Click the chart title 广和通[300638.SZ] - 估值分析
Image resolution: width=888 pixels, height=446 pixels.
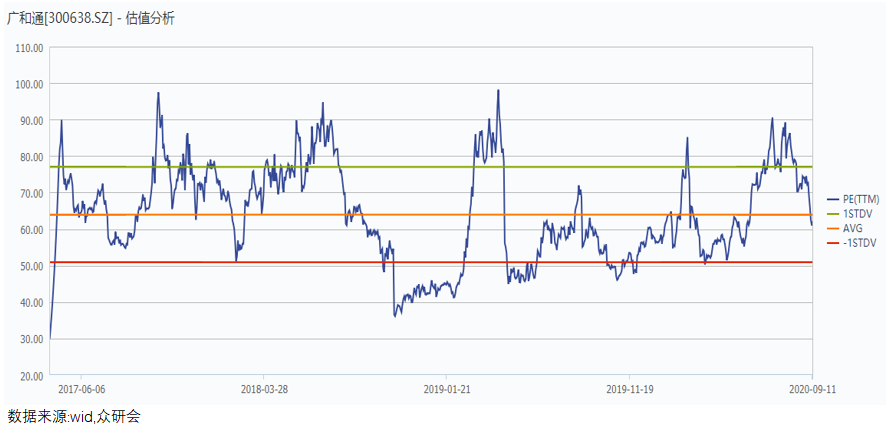91,19
